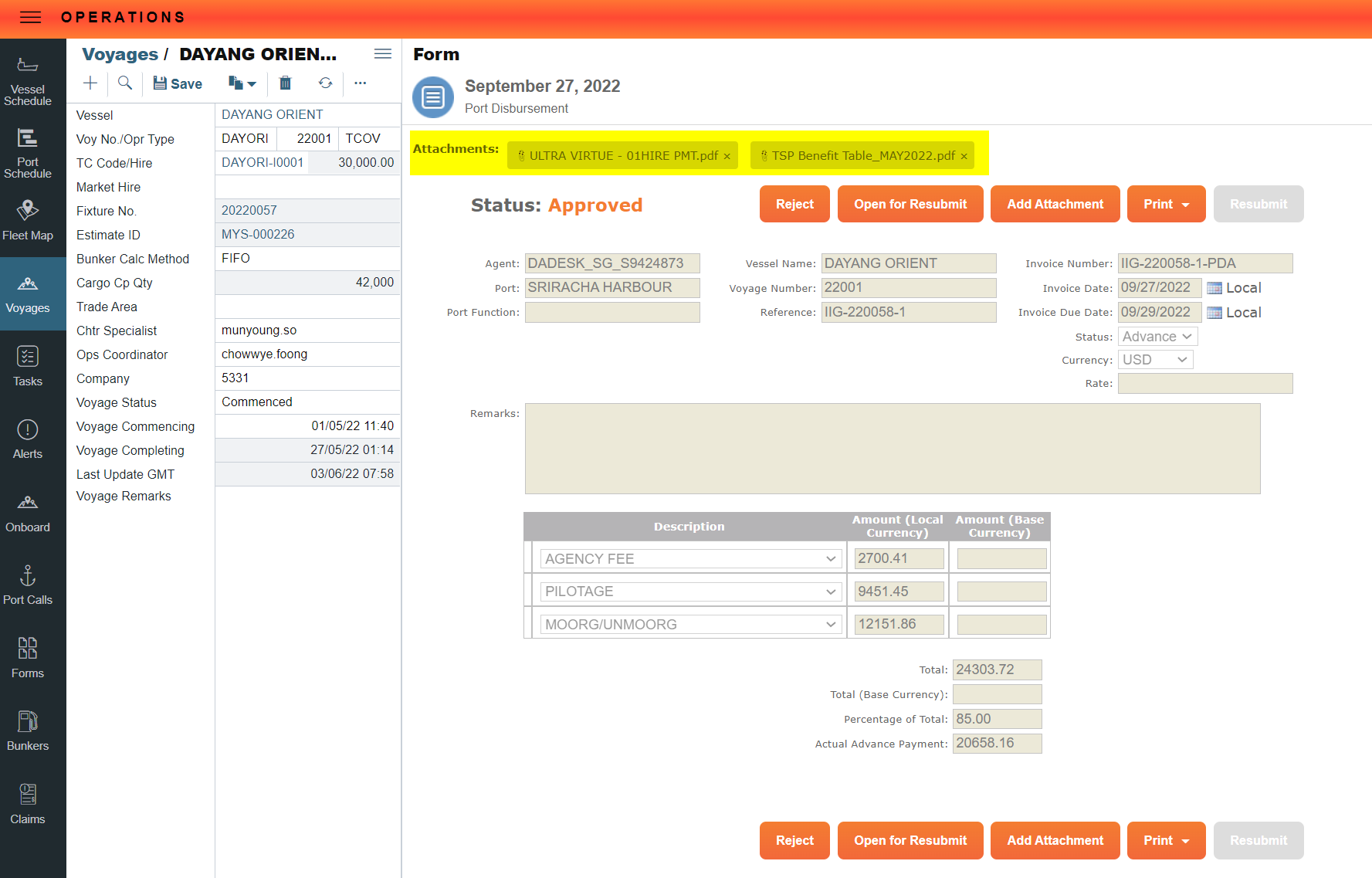Open the Port Schedule section
This screenshot has width=1372, height=878.
pos(28,152)
